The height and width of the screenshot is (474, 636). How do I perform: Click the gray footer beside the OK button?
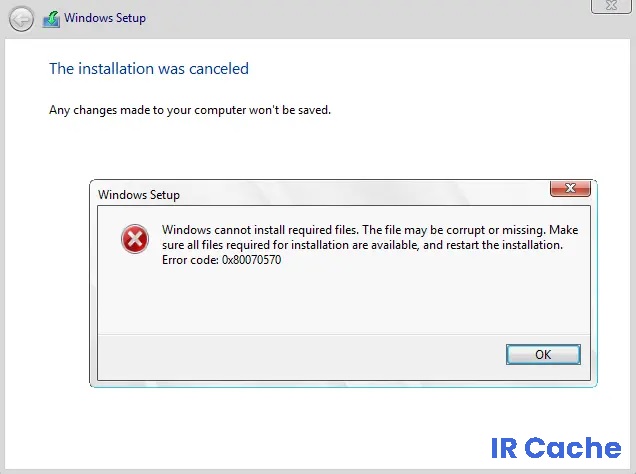(300, 357)
